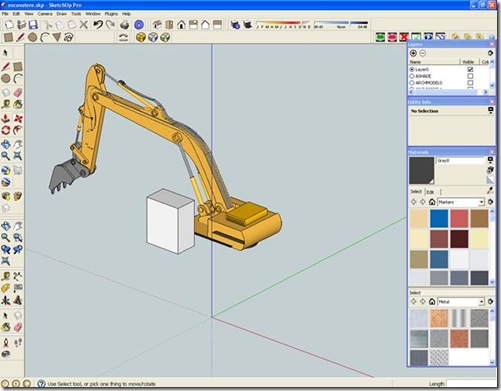
Task: Choose the Push/Pull tool
Action: coord(6,118)
